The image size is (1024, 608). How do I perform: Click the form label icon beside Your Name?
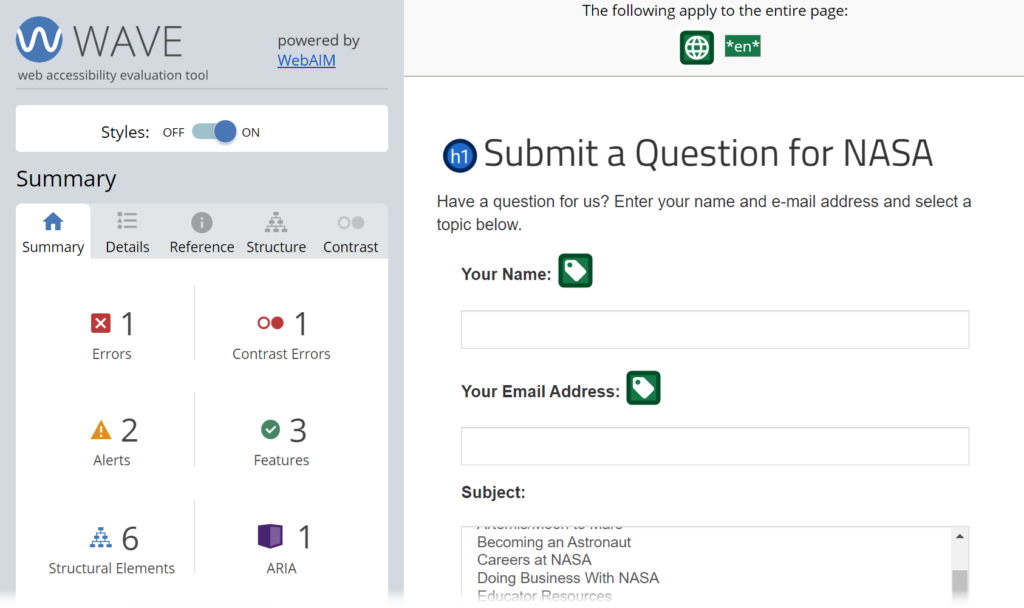point(575,271)
